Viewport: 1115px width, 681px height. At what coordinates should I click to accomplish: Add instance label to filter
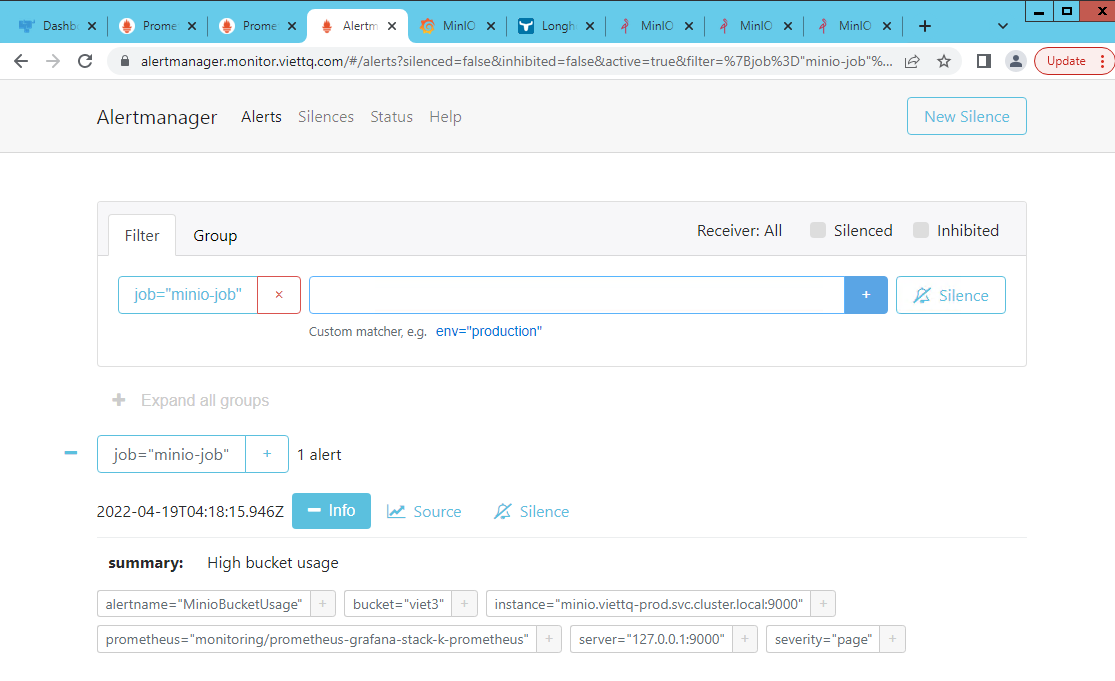click(x=823, y=604)
